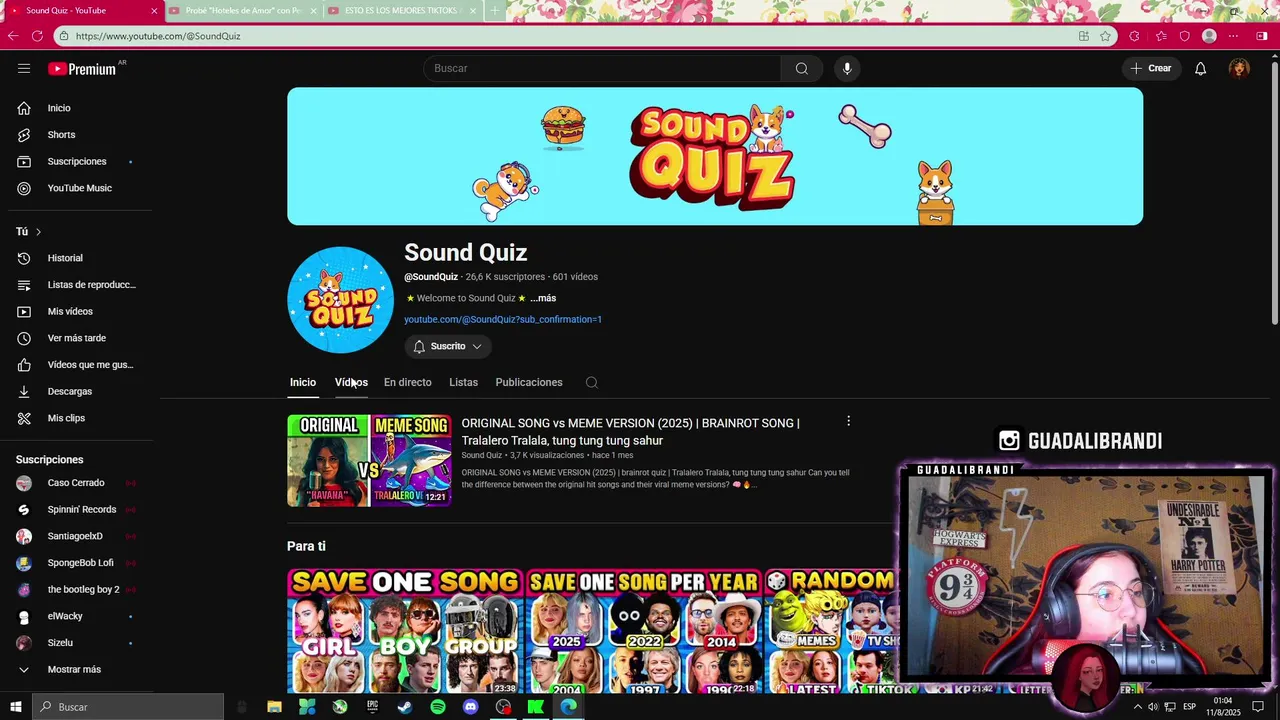Screen dimensions: 1280x720
Task: Open SantiagoelxD subscription channel
Action: (x=76, y=536)
